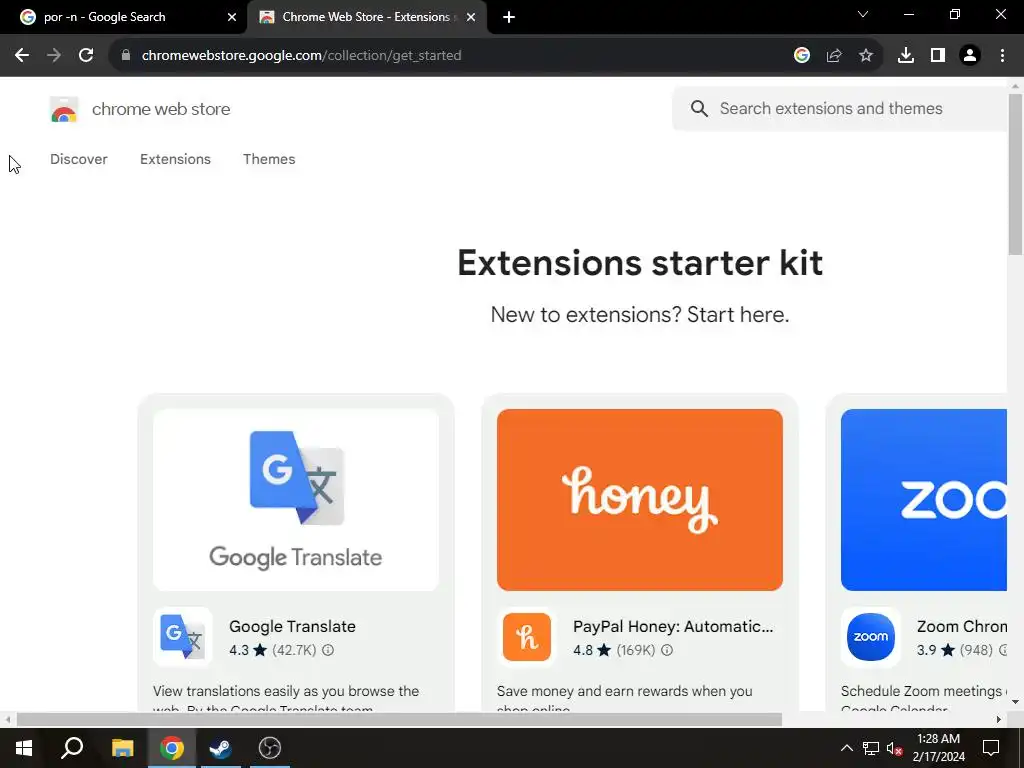Open the tab search dropdown arrow

863,14
